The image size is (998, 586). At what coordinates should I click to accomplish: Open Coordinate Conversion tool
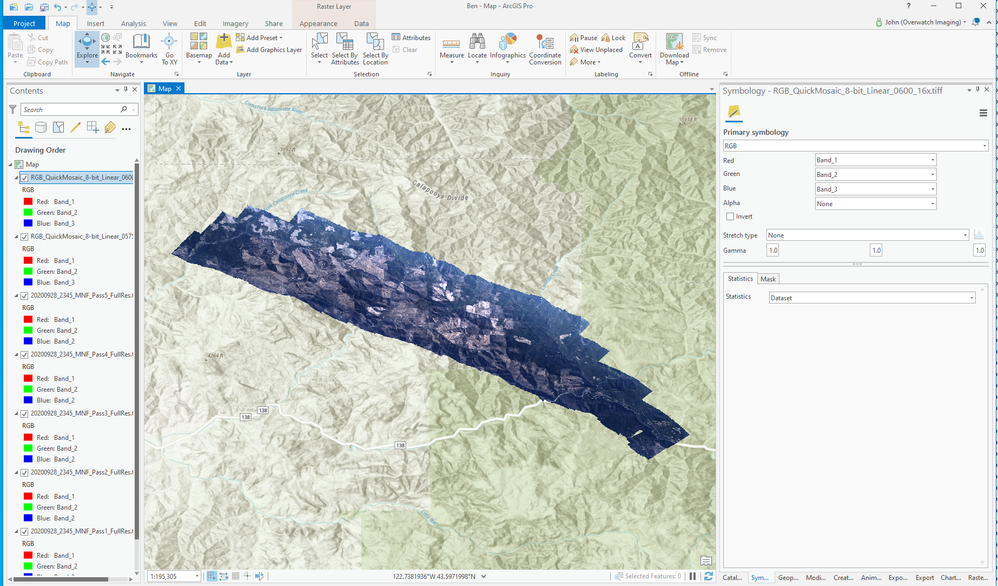(x=545, y=48)
